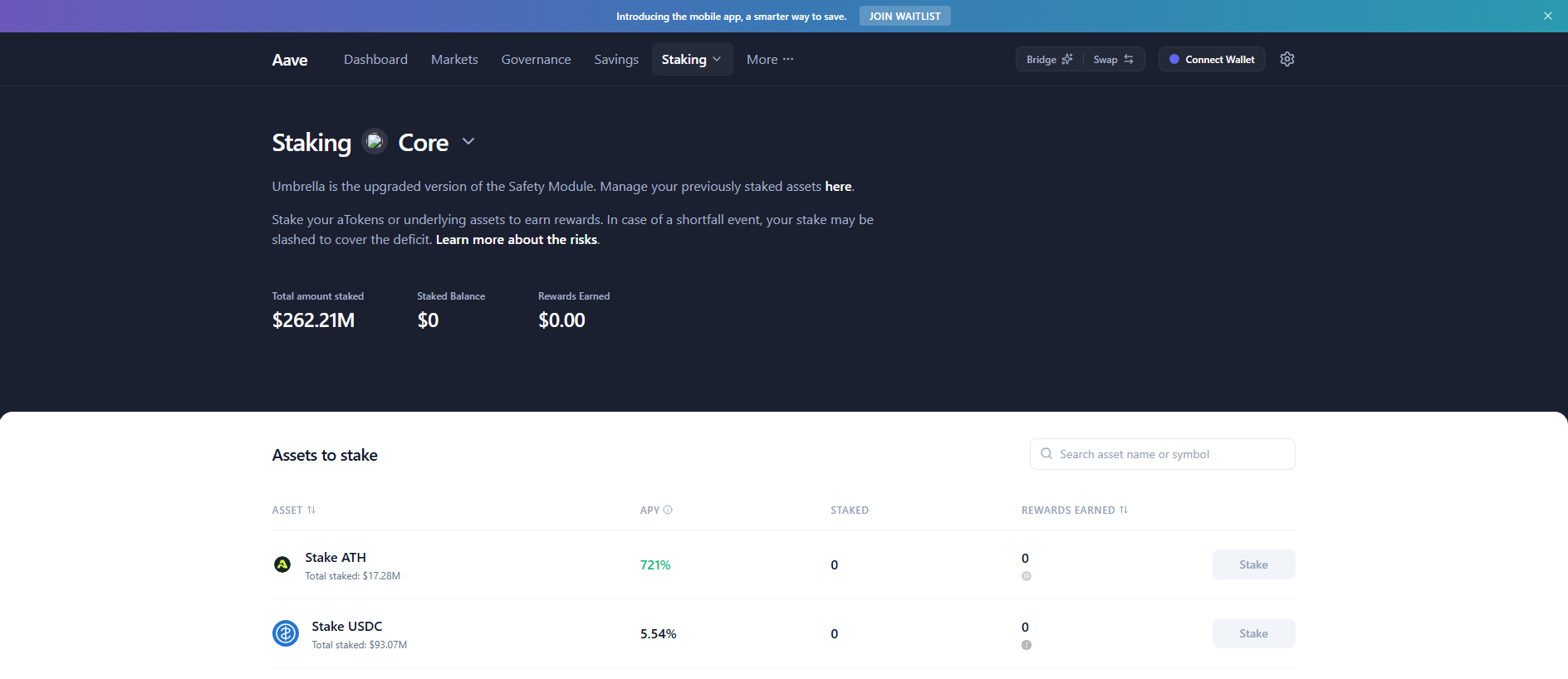Click the USDC token icon
This screenshot has height=679, width=1568.
click(x=286, y=633)
